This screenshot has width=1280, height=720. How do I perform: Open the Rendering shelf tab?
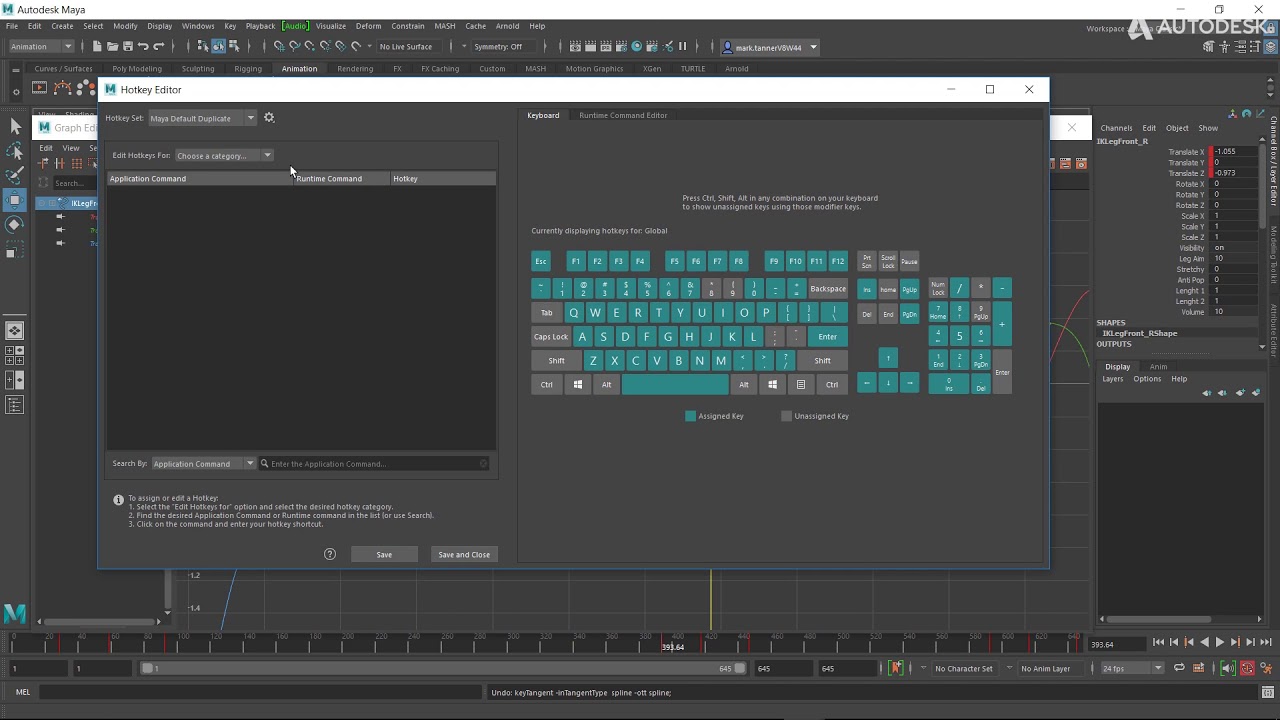point(355,69)
